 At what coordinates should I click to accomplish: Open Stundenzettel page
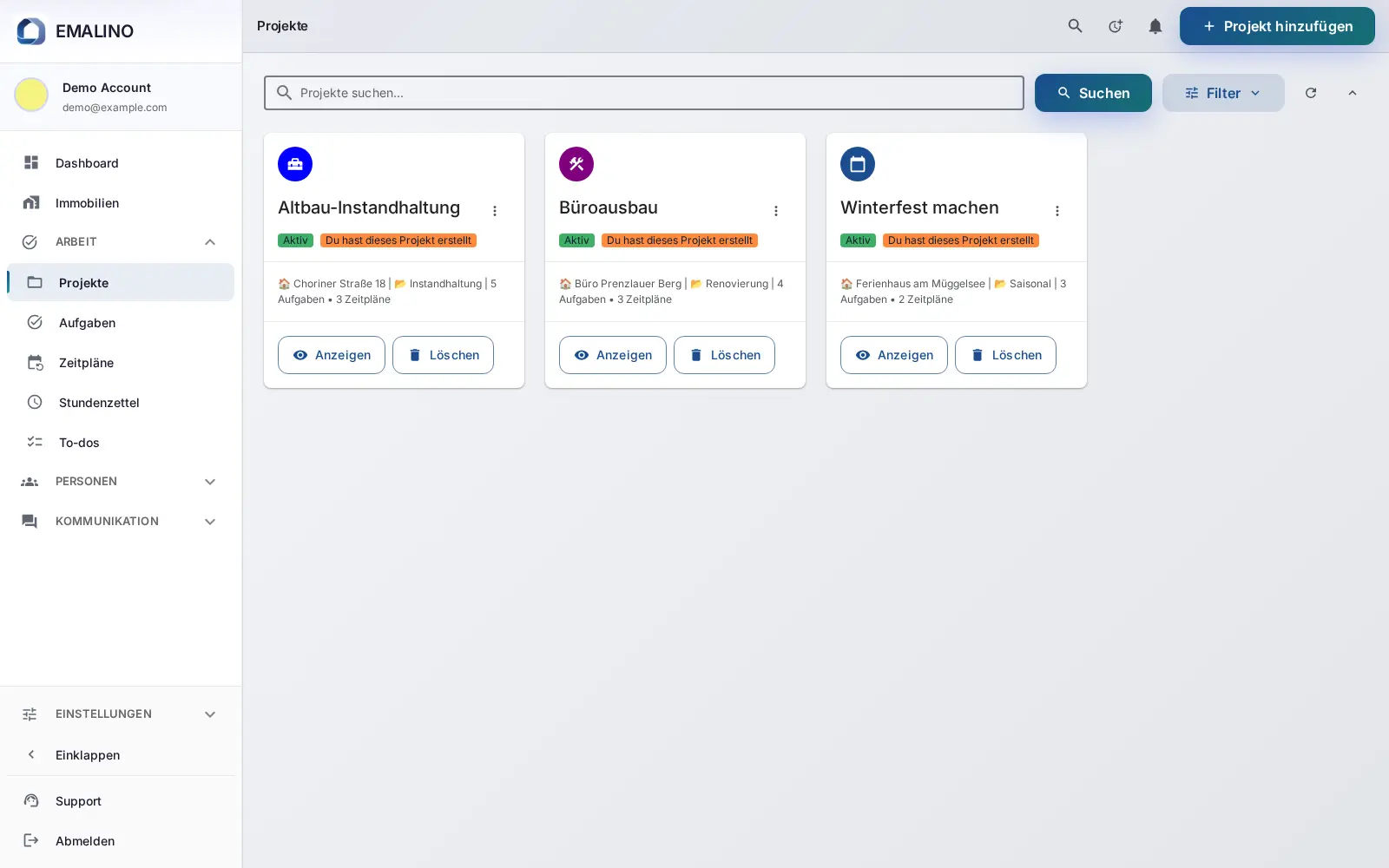121,403
